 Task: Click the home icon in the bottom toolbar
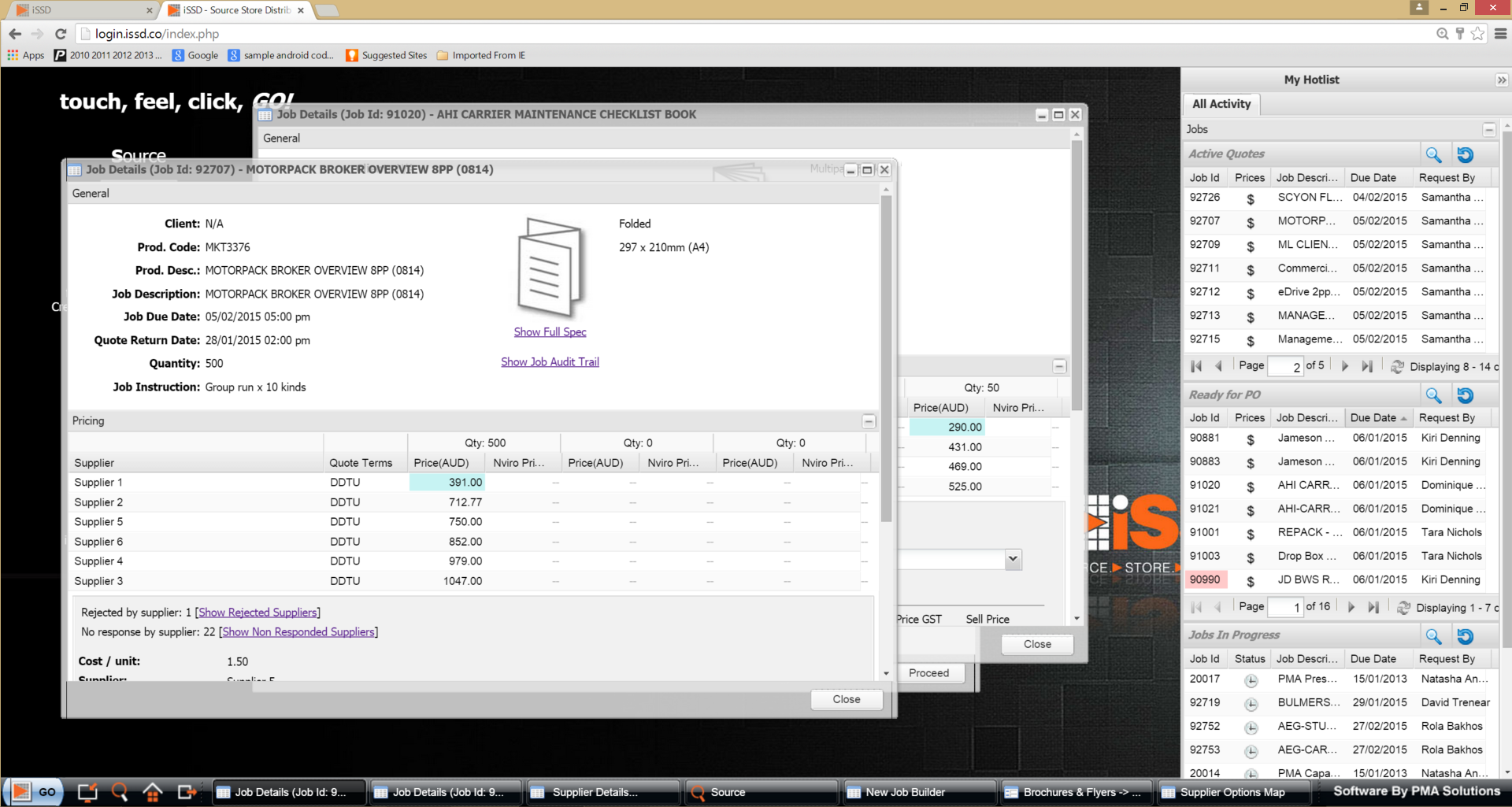tap(152, 791)
